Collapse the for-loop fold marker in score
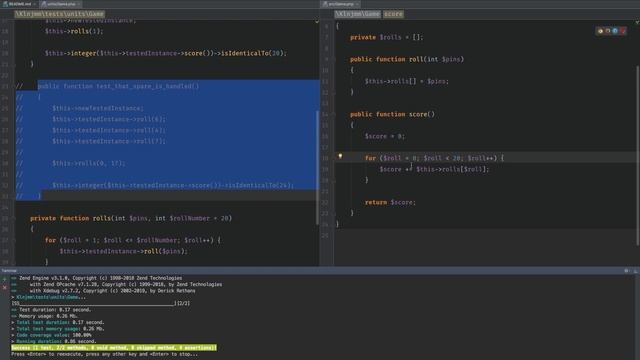640x360 pixels. pyautogui.click(x=333, y=158)
